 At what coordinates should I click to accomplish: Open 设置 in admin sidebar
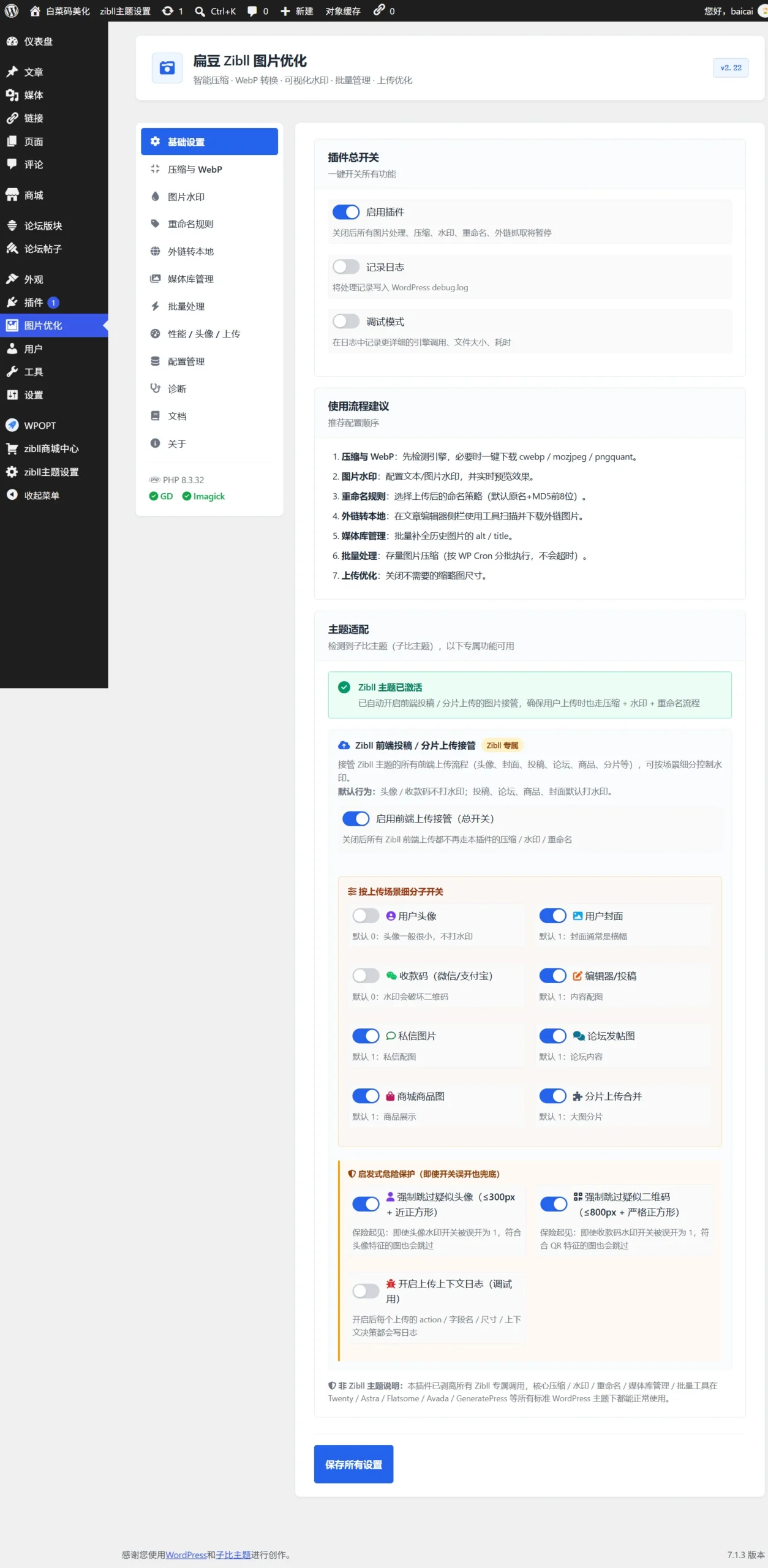tap(54, 395)
